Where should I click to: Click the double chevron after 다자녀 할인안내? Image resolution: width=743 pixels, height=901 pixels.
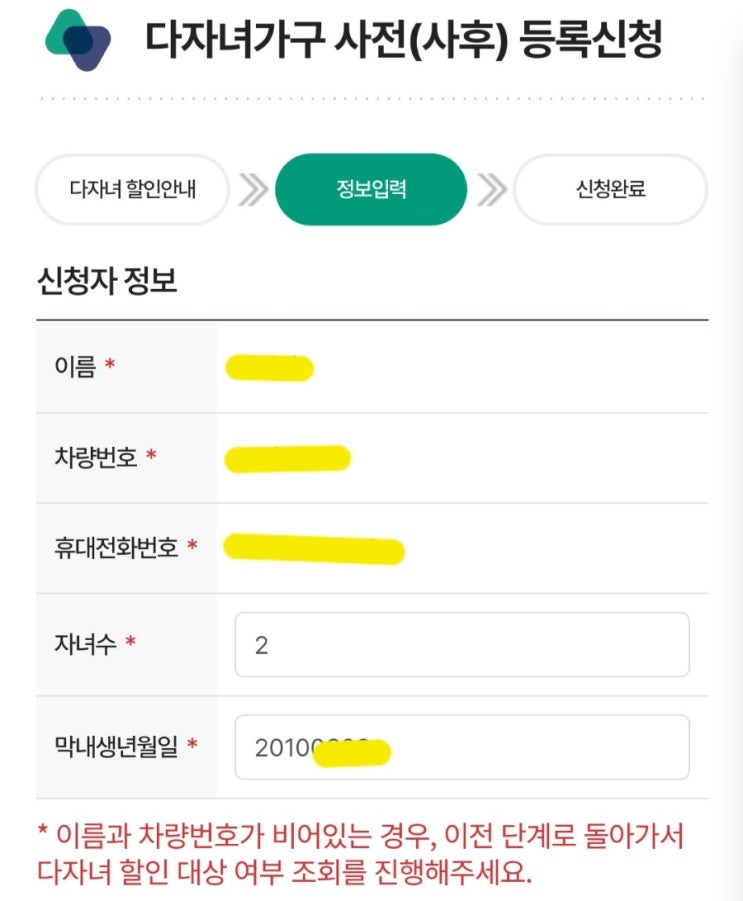[253, 190]
